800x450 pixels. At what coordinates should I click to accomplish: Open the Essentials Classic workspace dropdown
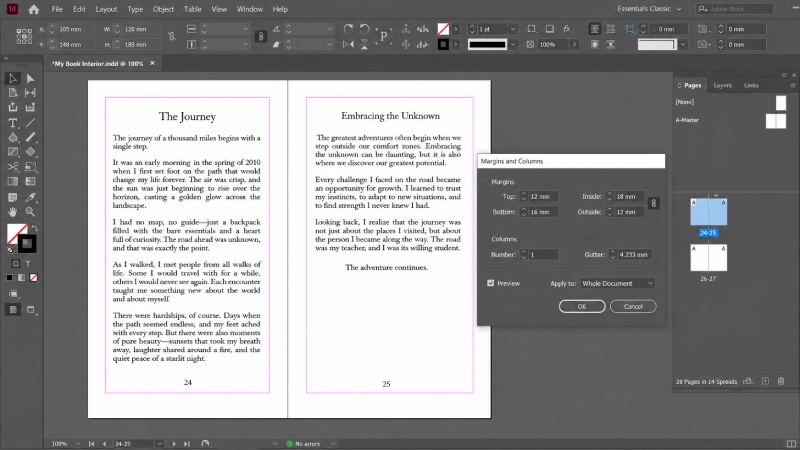pyautogui.click(x=649, y=9)
